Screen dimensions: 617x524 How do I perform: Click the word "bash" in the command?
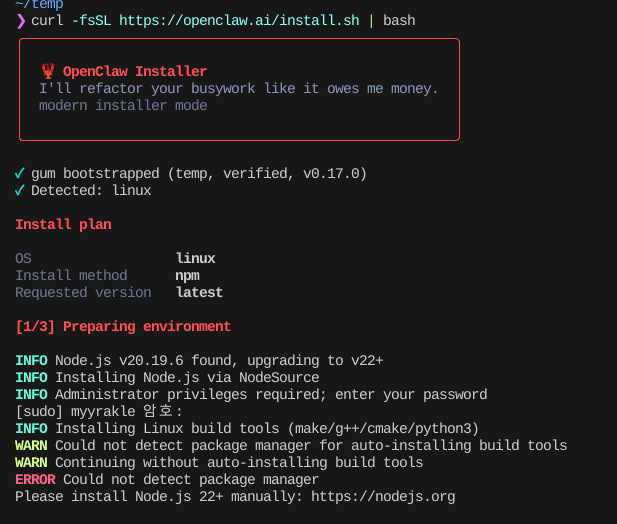[399, 20]
